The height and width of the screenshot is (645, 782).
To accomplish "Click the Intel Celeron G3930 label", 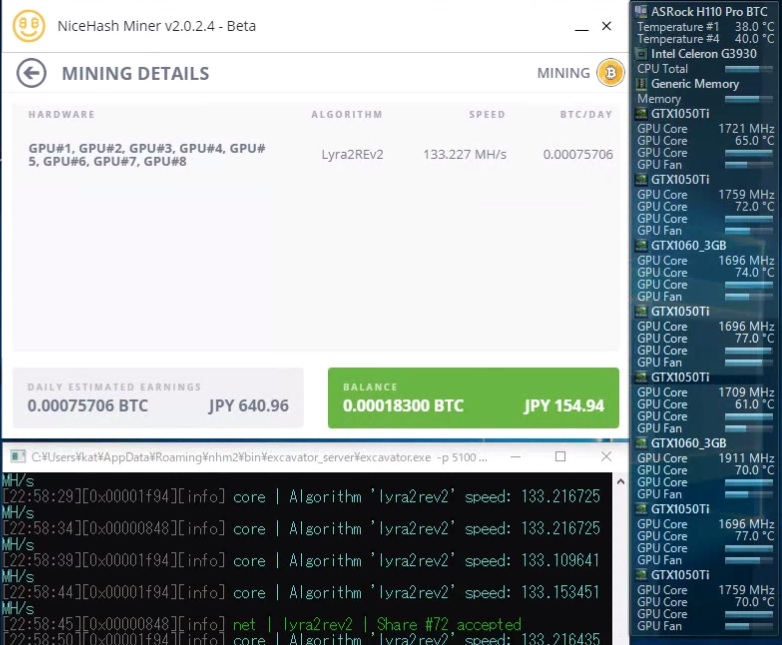I will click(x=704, y=53).
